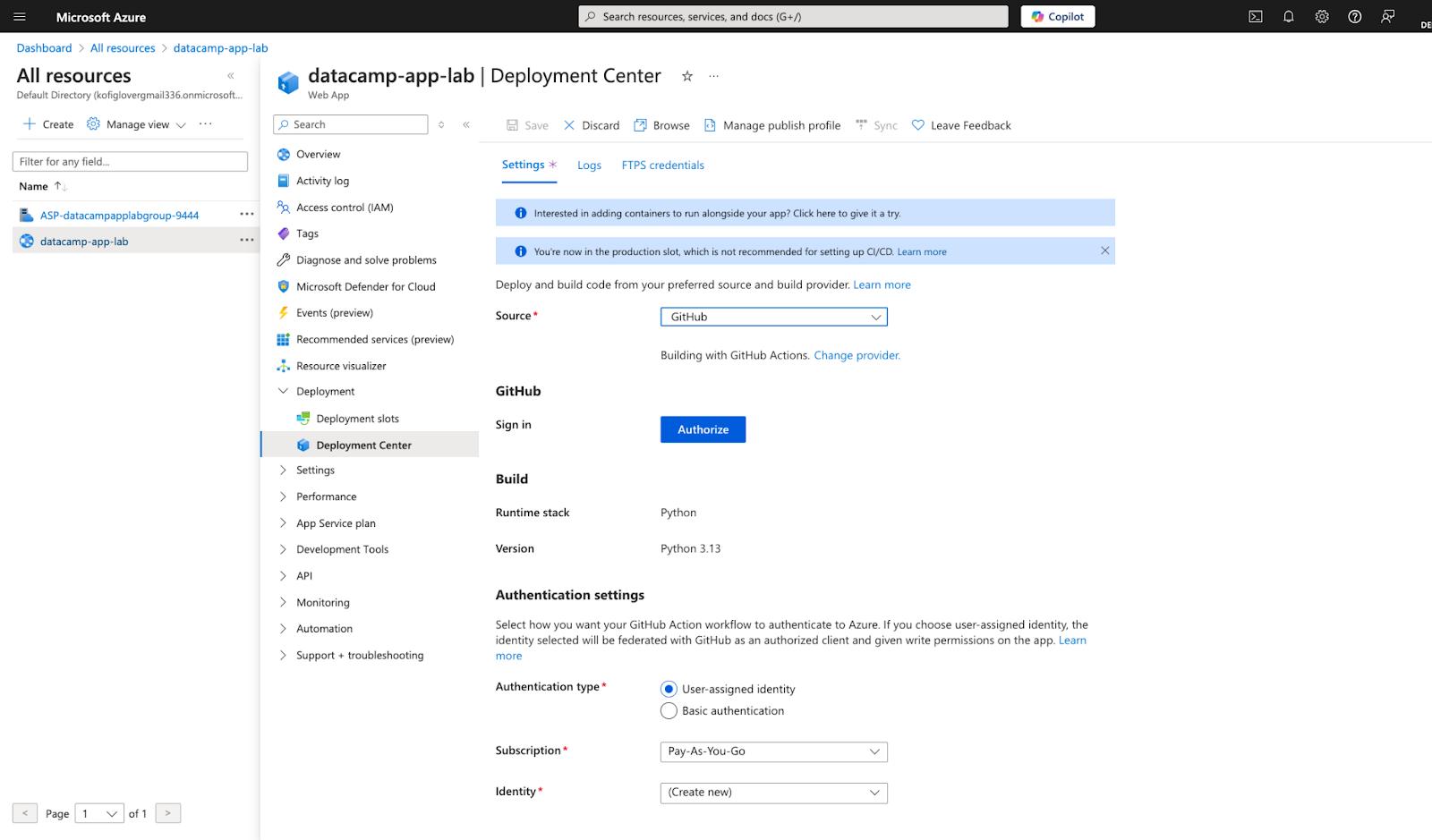Click the Filter for any field box
The width and height of the screenshot is (1432, 840).
click(x=130, y=161)
